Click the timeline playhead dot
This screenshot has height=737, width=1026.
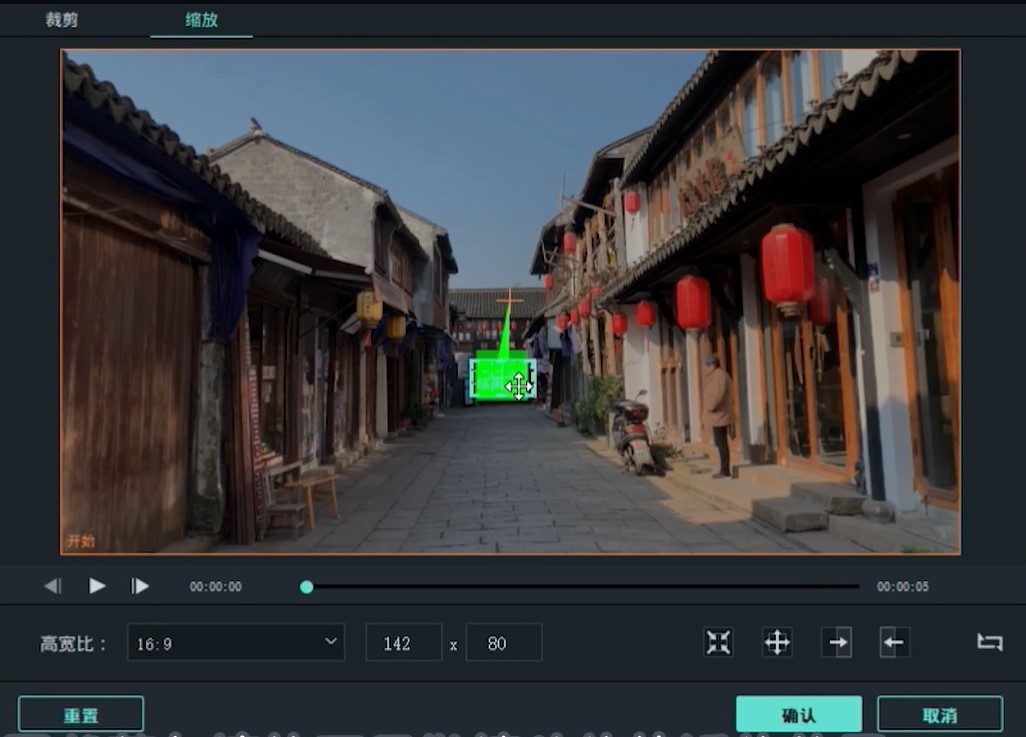(x=307, y=586)
